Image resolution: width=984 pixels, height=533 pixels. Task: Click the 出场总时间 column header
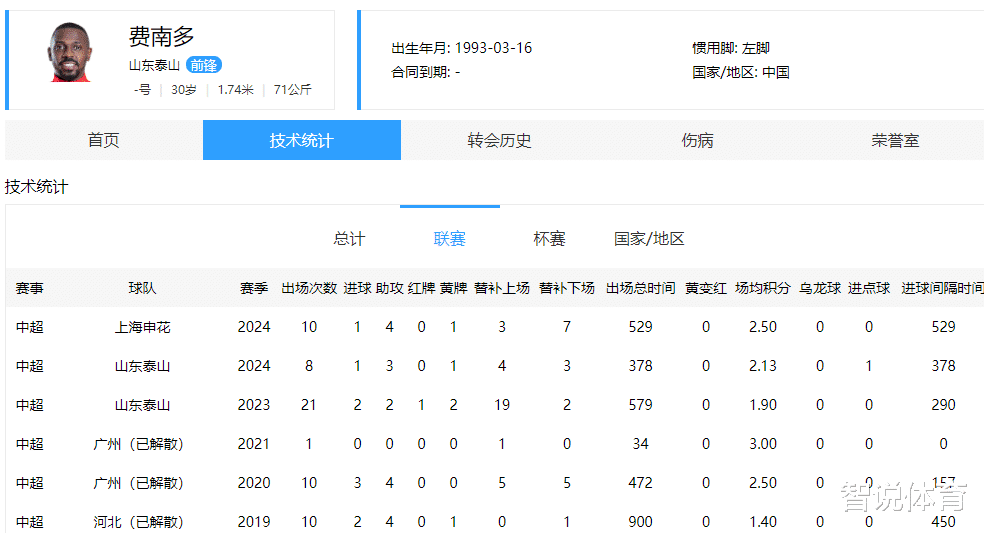point(640,288)
